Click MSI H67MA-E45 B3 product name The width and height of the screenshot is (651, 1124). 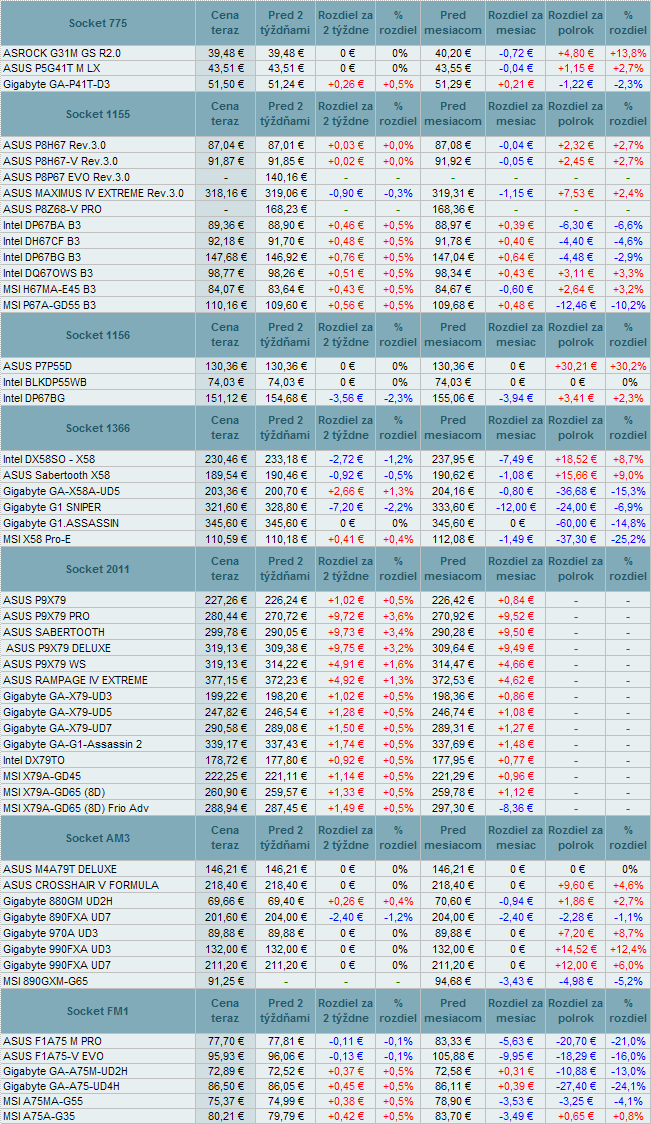[50, 289]
